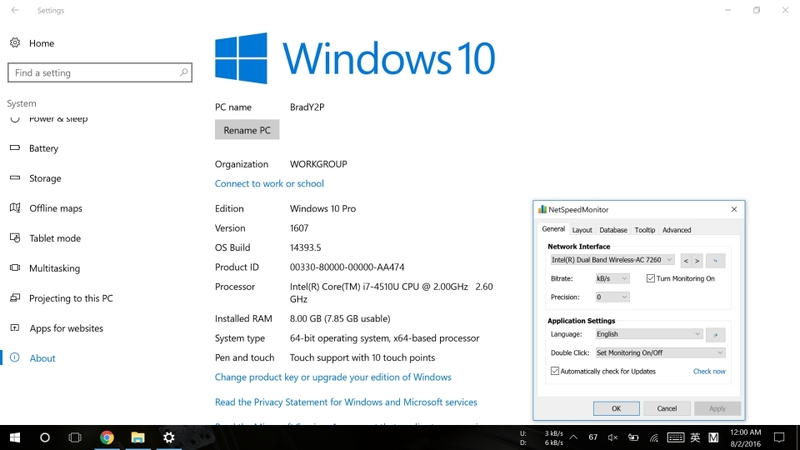The image size is (800, 450).
Task: Click OS Build value 14393.5
Action: [x=305, y=247]
